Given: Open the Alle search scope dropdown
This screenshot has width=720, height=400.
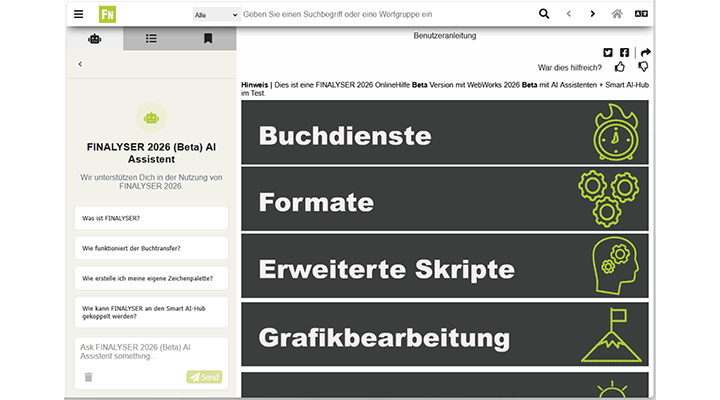Looking at the screenshot, I should coord(216,15).
